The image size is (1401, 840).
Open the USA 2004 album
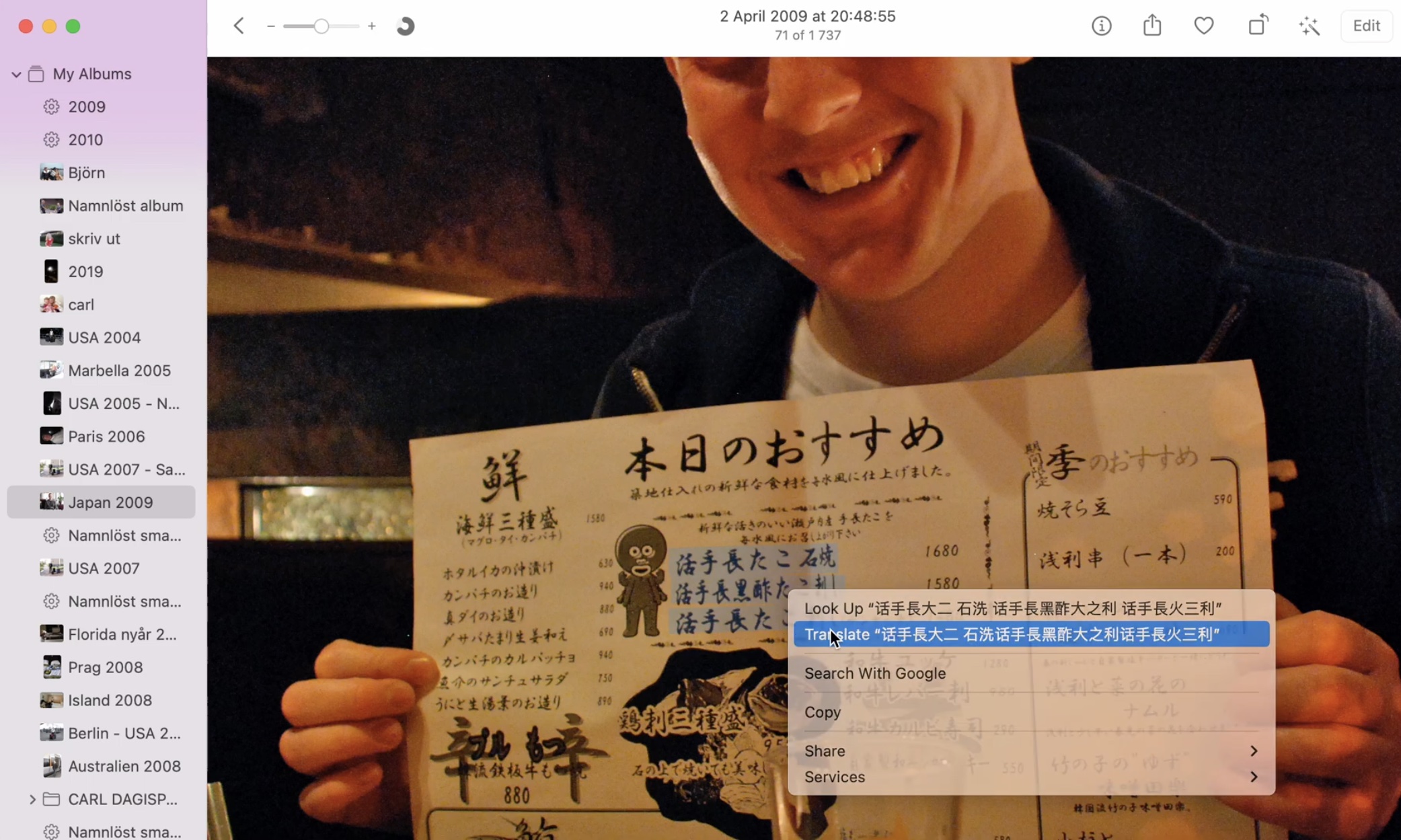pyautogui.click(x=101, y=338)
